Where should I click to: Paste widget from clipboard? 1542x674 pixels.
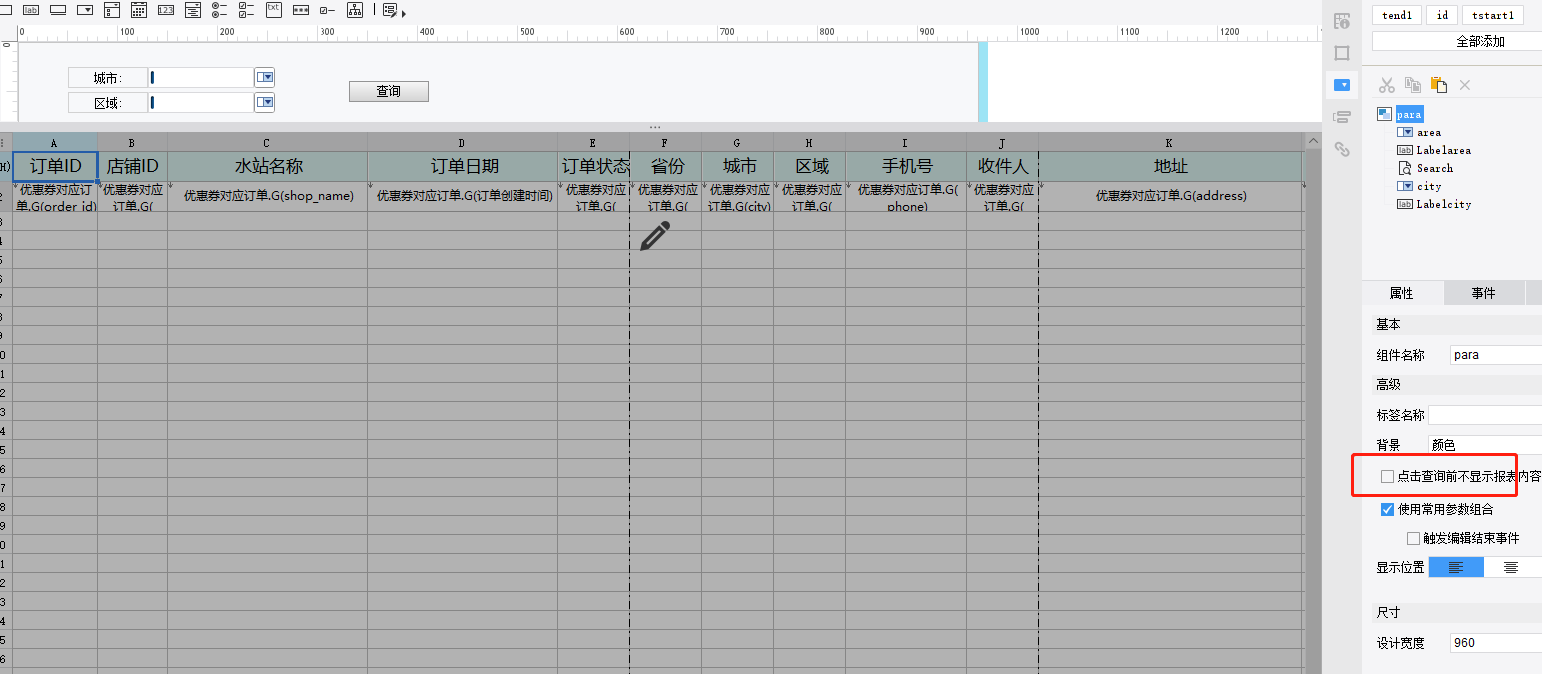[1438, 85]
